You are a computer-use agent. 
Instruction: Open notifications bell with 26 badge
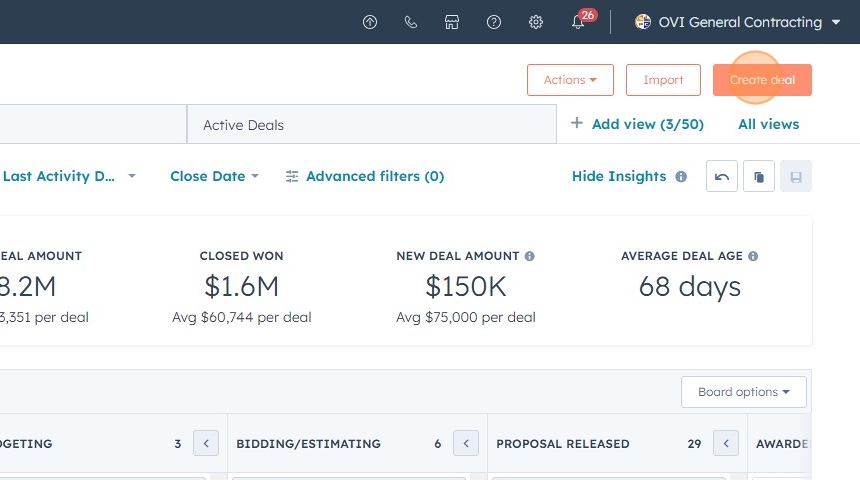pos(578,22)
